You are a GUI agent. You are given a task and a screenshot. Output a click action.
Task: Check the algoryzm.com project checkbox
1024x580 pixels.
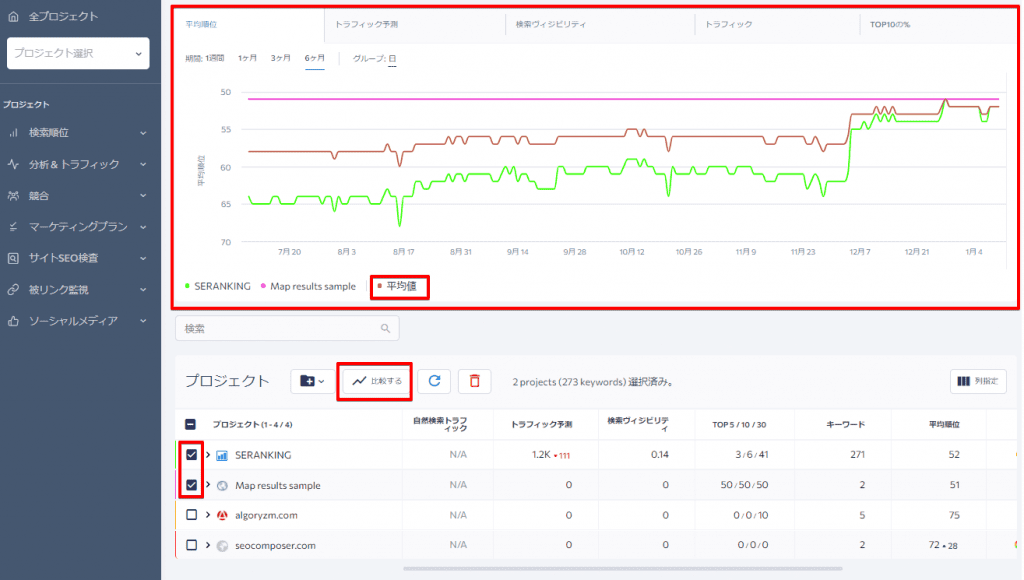[191, 515]
